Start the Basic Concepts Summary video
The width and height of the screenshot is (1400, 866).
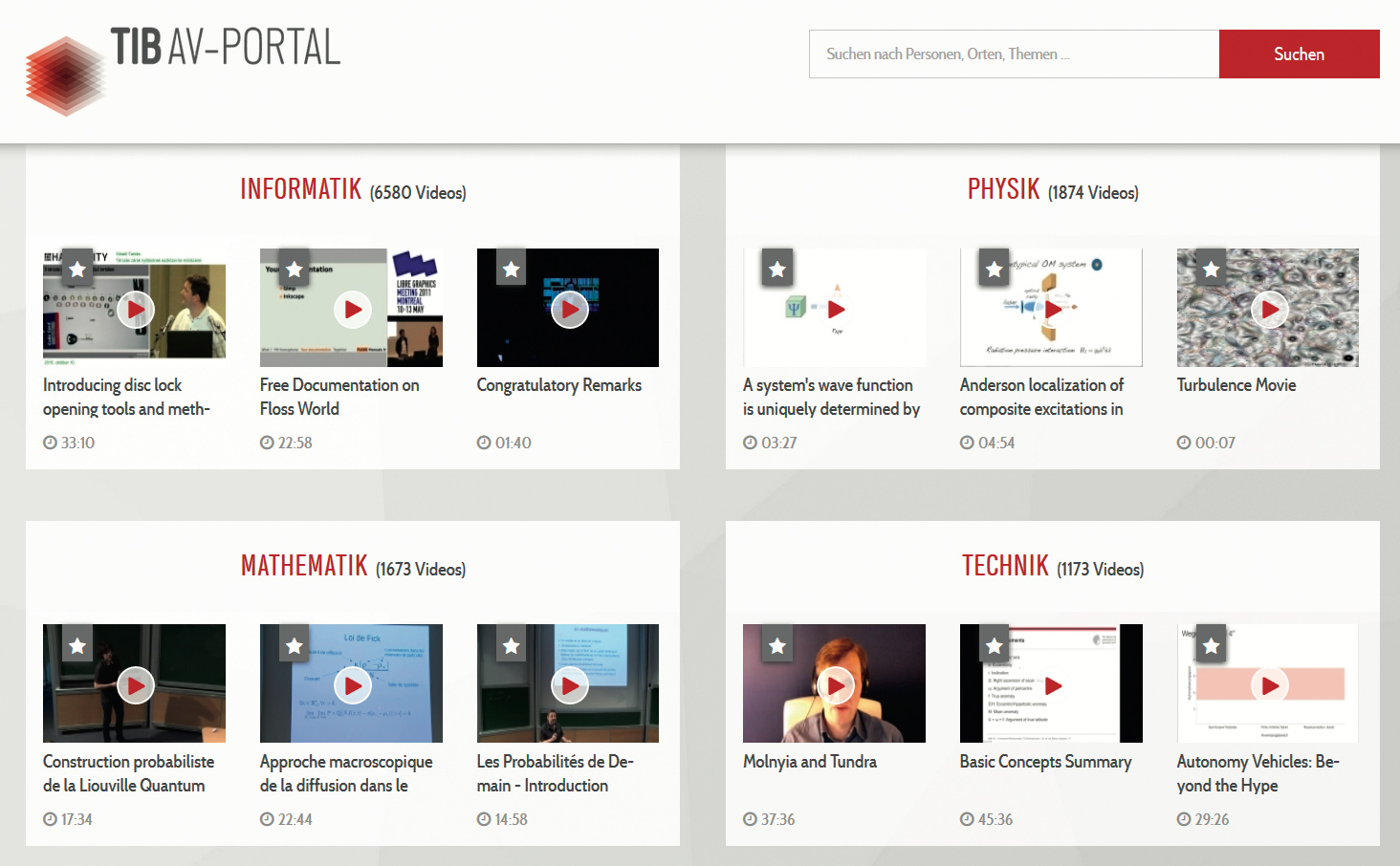point(1053,686)
